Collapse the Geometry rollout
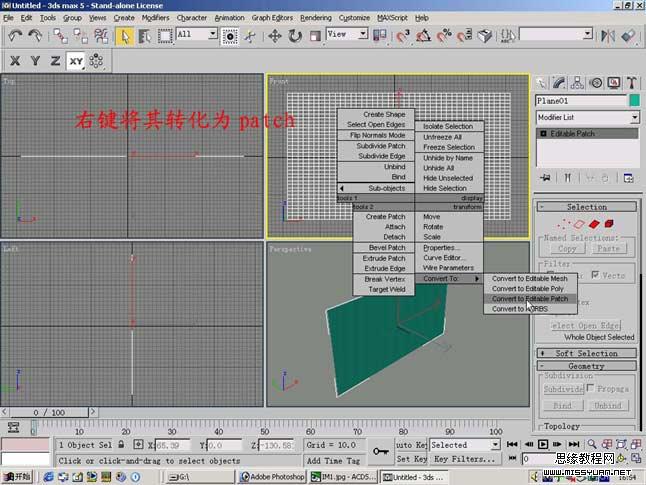Viewport: 646px width, 485px height. coord(587,366)
